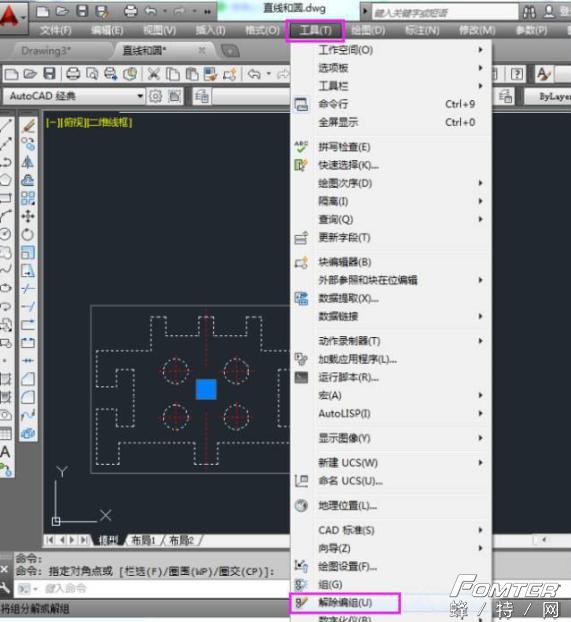Click 更新字段(T) menu entry

tap(391, 238)
